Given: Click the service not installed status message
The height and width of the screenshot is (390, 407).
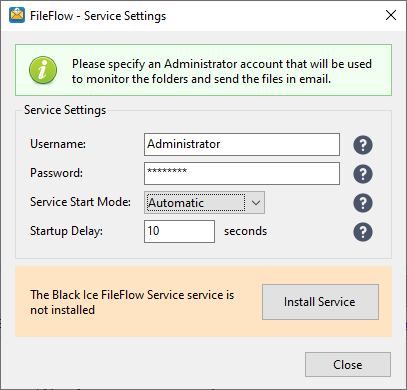Looking at the screenshot, I should pyautogui.click(x=132, y=302).
